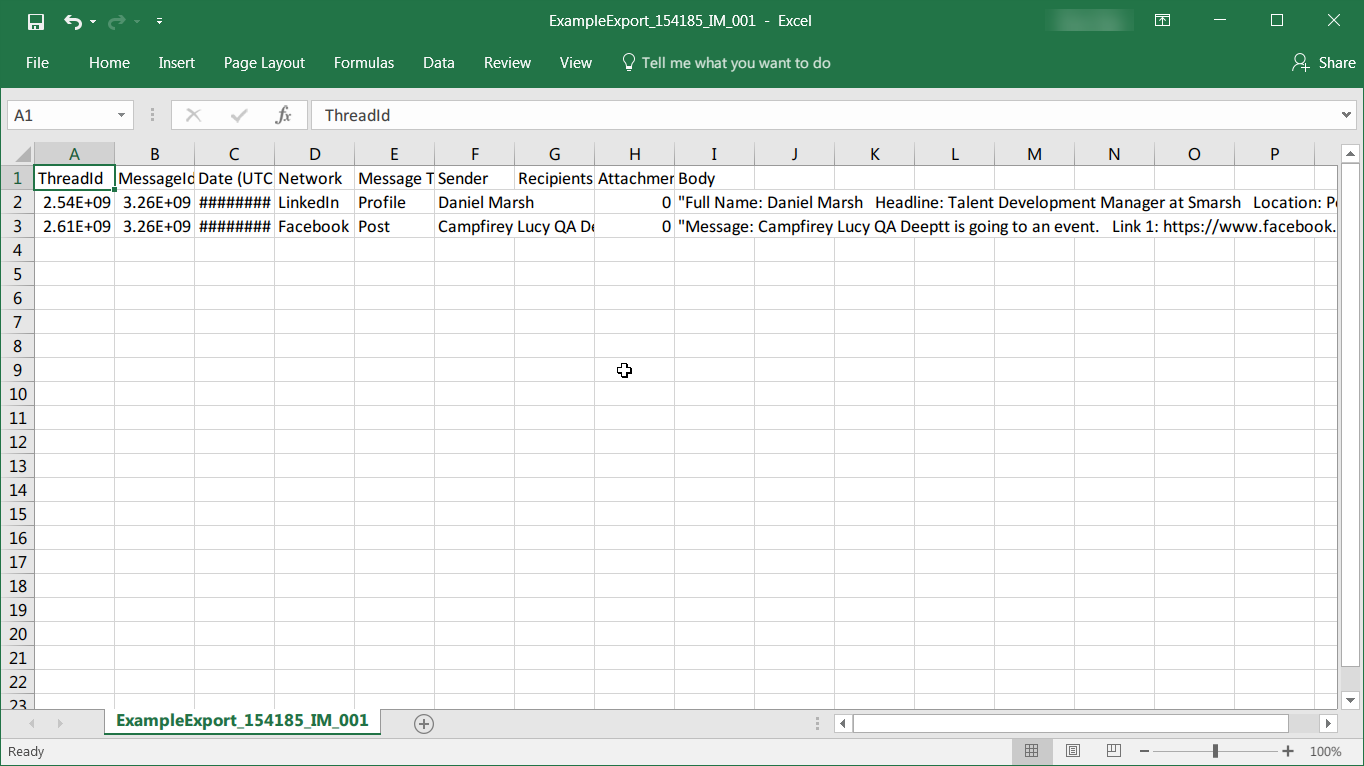Click the Insert Function (fx) icon

(x=285, y=114)
